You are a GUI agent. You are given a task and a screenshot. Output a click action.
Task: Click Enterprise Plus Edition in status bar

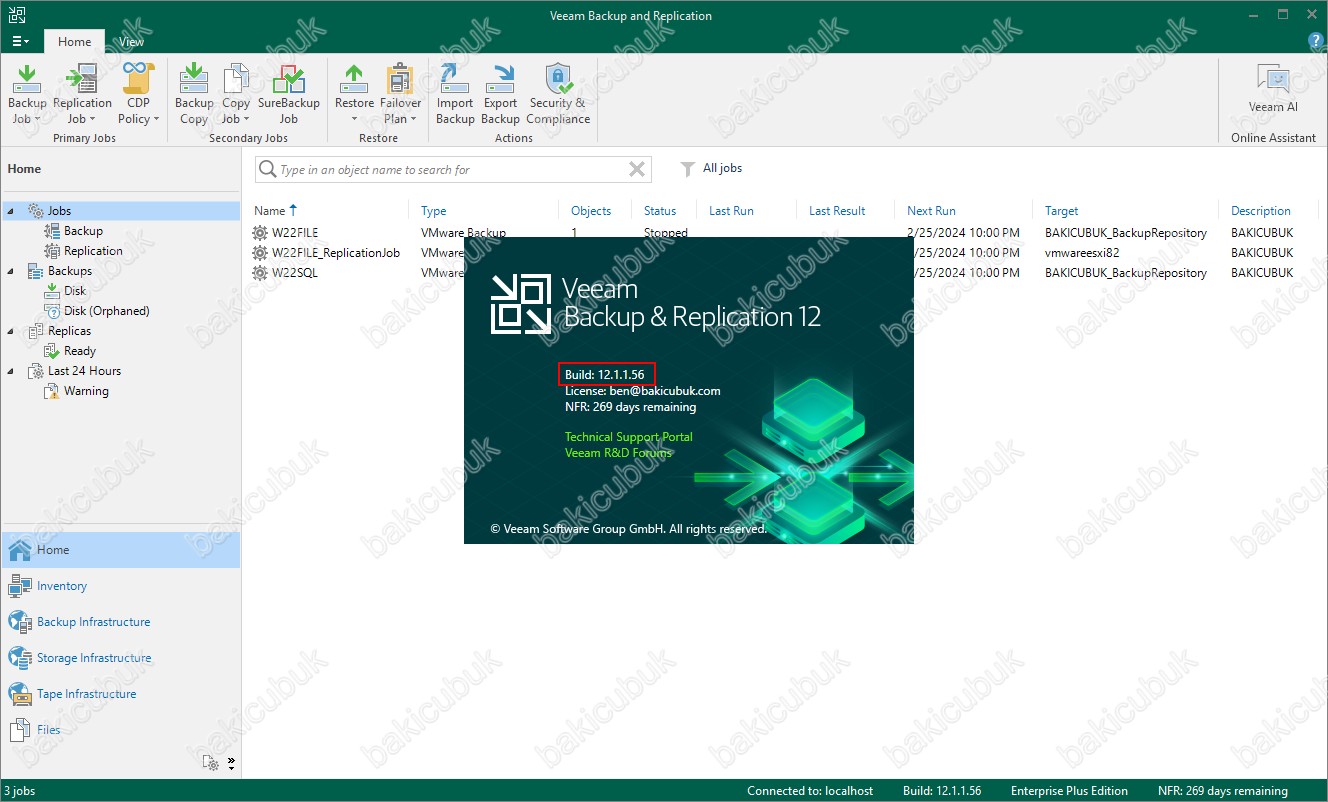click(x=1069, y=791)
